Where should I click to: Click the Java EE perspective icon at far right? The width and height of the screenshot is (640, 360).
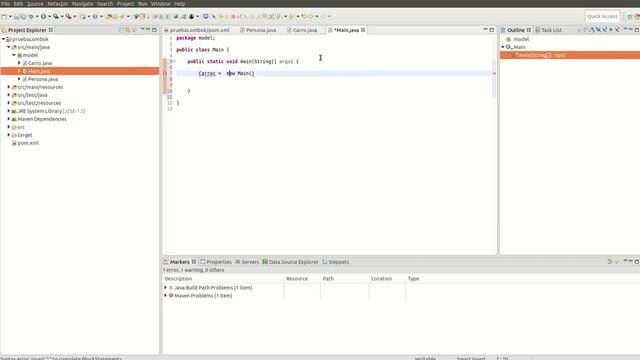pos(637,16)
